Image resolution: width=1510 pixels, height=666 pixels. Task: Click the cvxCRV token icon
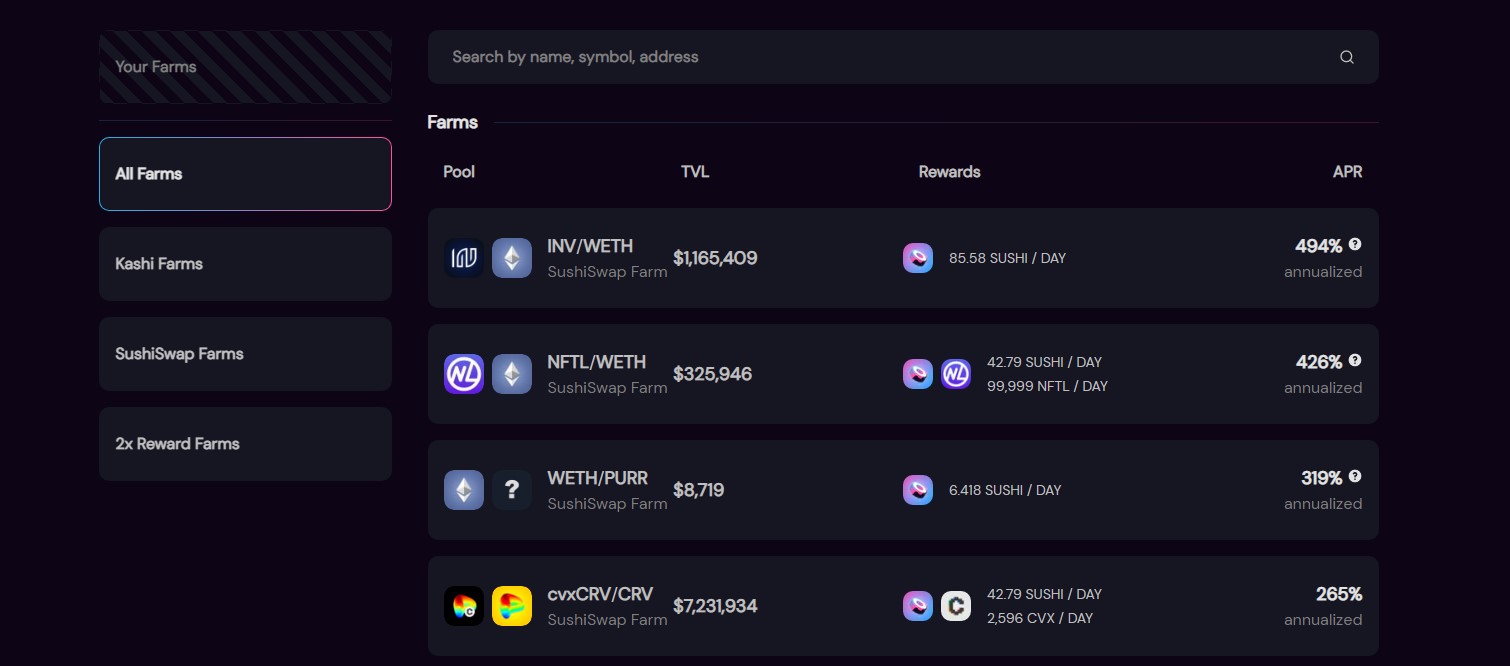click(464, 606)
